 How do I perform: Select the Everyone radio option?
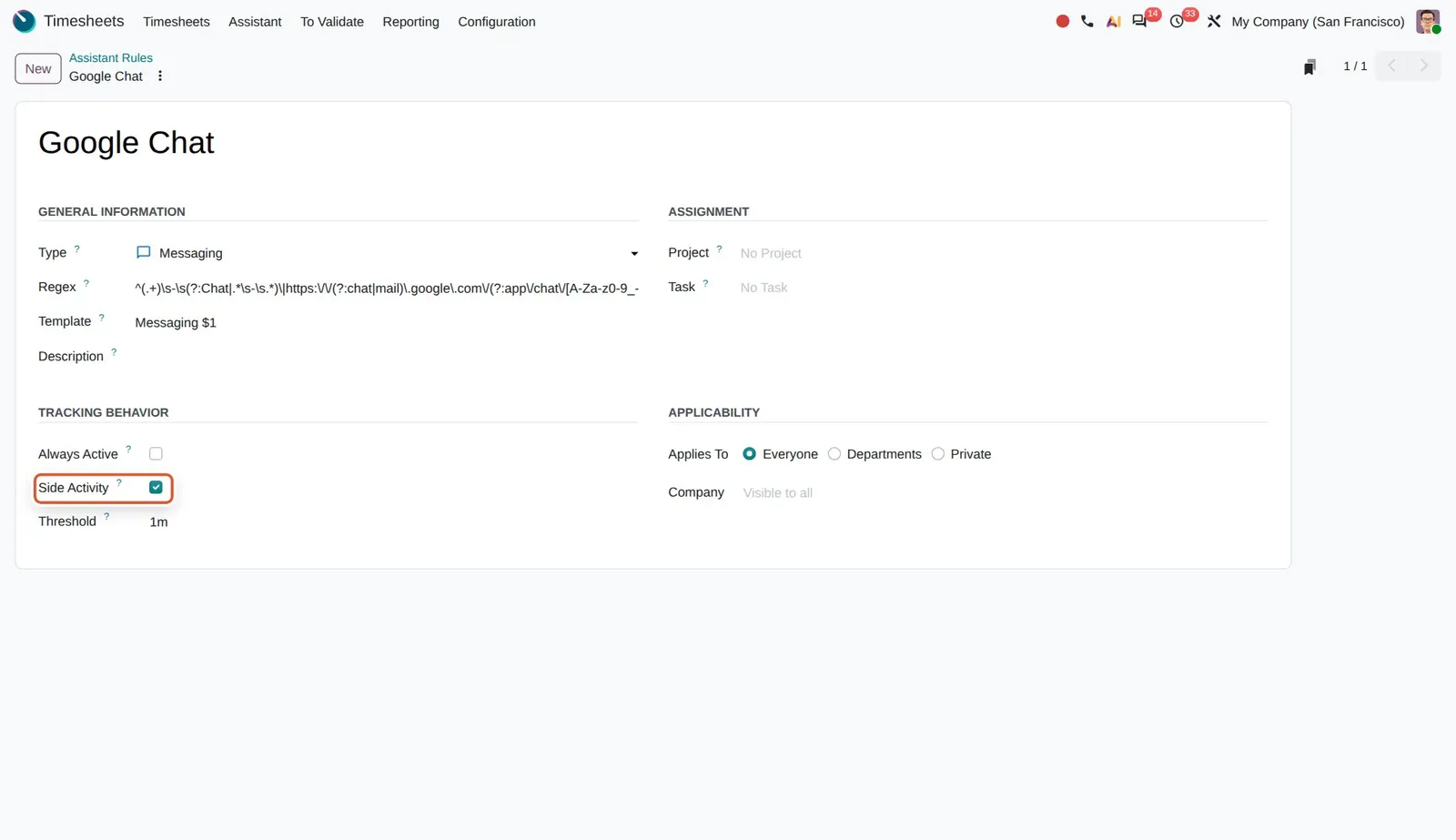pyautogui.click(x=749, y=453)
